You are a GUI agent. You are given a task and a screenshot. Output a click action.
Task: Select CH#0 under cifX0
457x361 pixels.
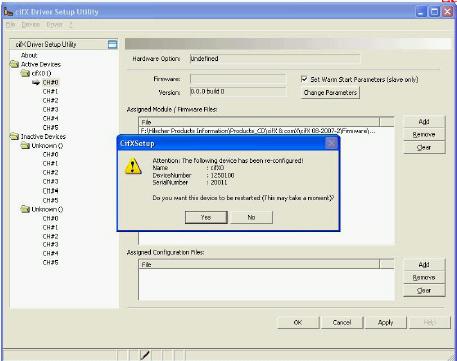point(50,82)
